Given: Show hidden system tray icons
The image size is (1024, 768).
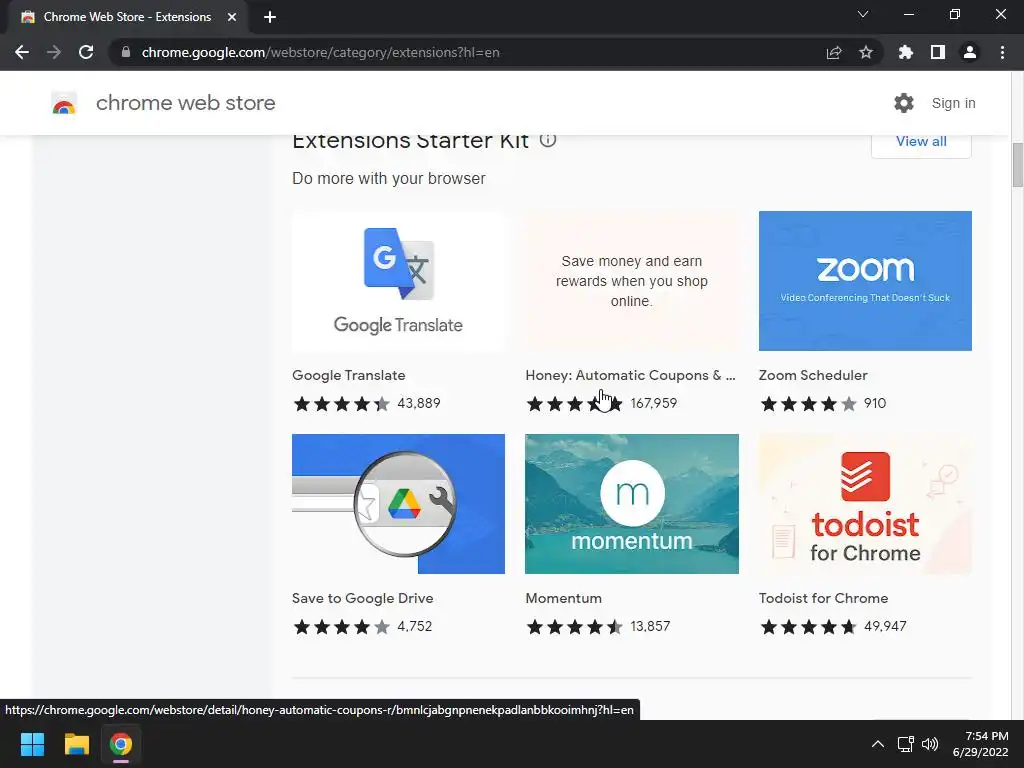Looking at the screenshot, I should coord(878,744).
